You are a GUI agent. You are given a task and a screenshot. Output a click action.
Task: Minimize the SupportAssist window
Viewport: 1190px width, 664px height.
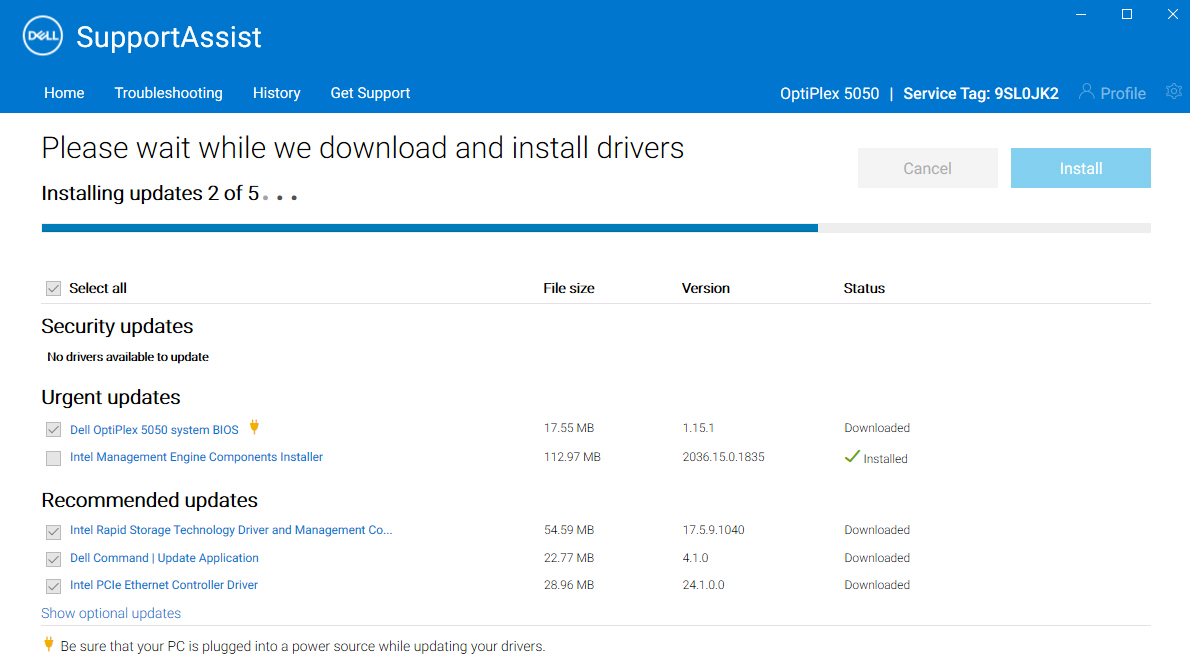(x=1081, y=14)
